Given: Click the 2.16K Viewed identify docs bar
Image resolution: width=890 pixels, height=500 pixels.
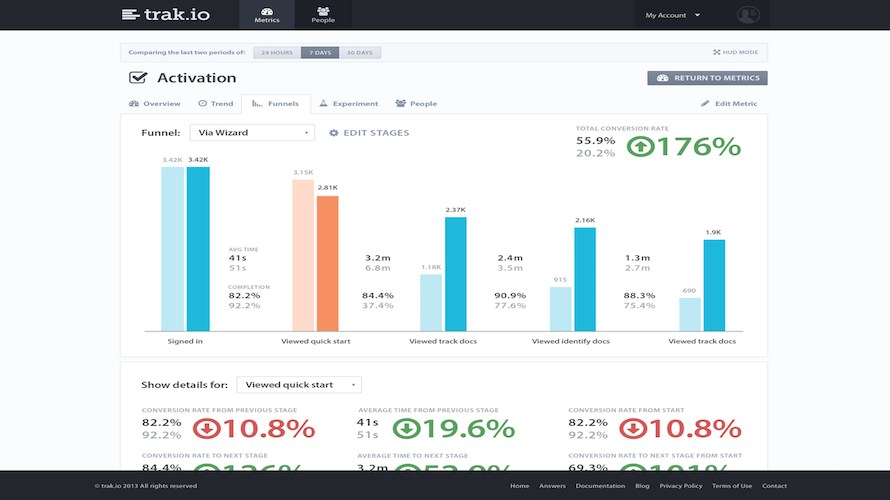Looking at the screenshot, I should point(585,279).
